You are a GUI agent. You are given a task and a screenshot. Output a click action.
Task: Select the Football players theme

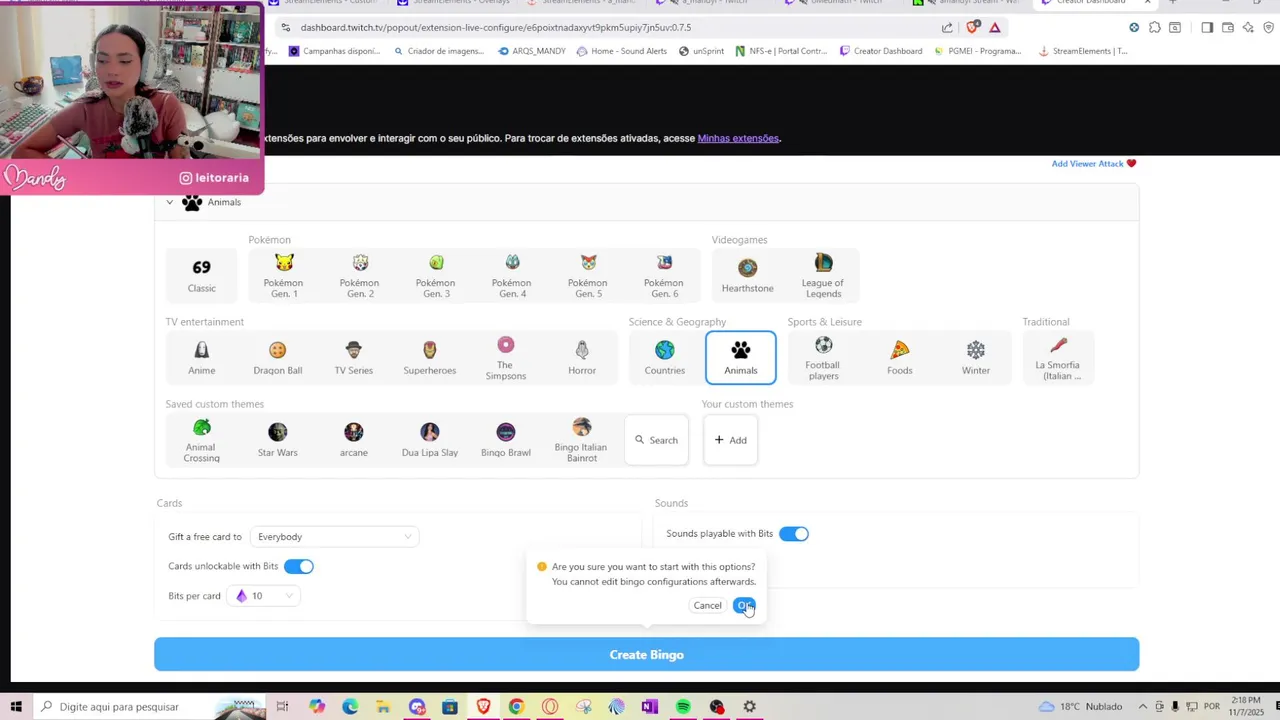[823, 357]
